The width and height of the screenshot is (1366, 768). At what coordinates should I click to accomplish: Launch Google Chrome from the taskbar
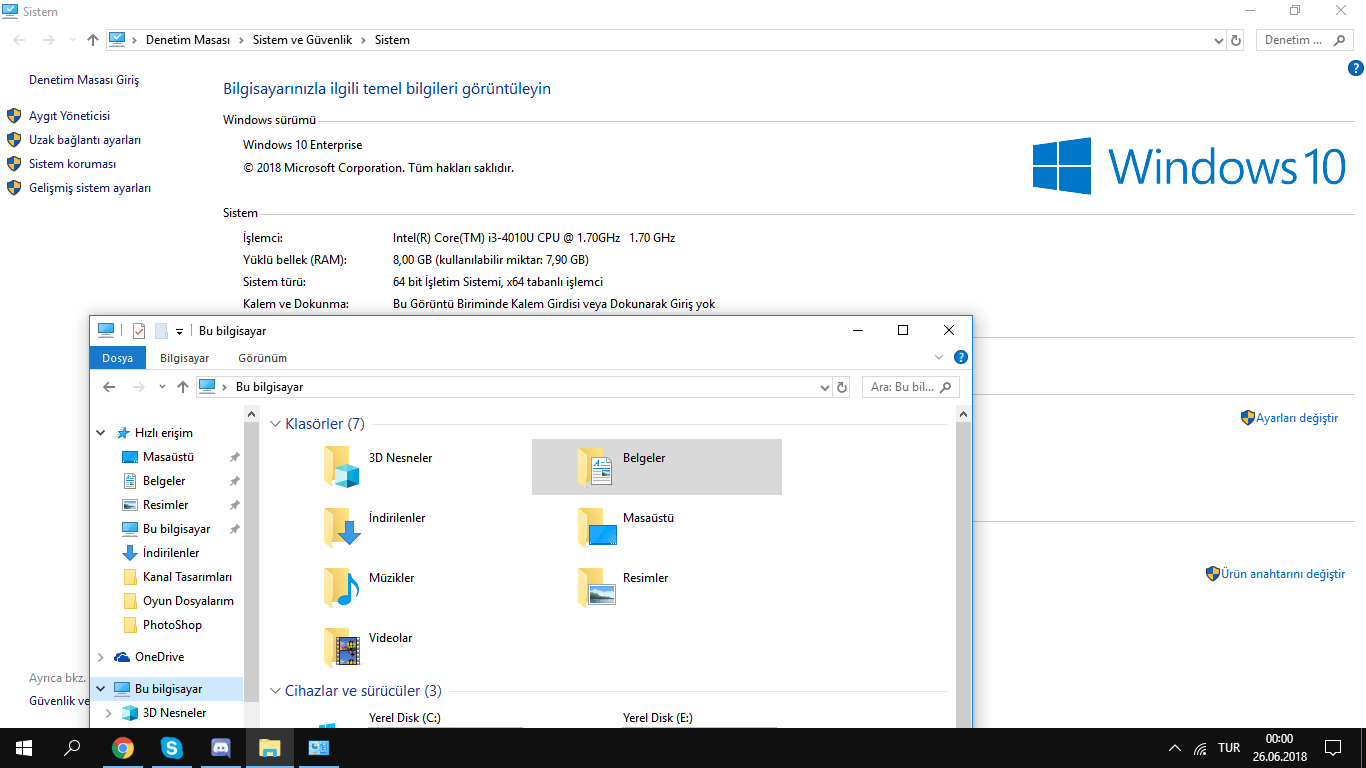coord(123,747)
